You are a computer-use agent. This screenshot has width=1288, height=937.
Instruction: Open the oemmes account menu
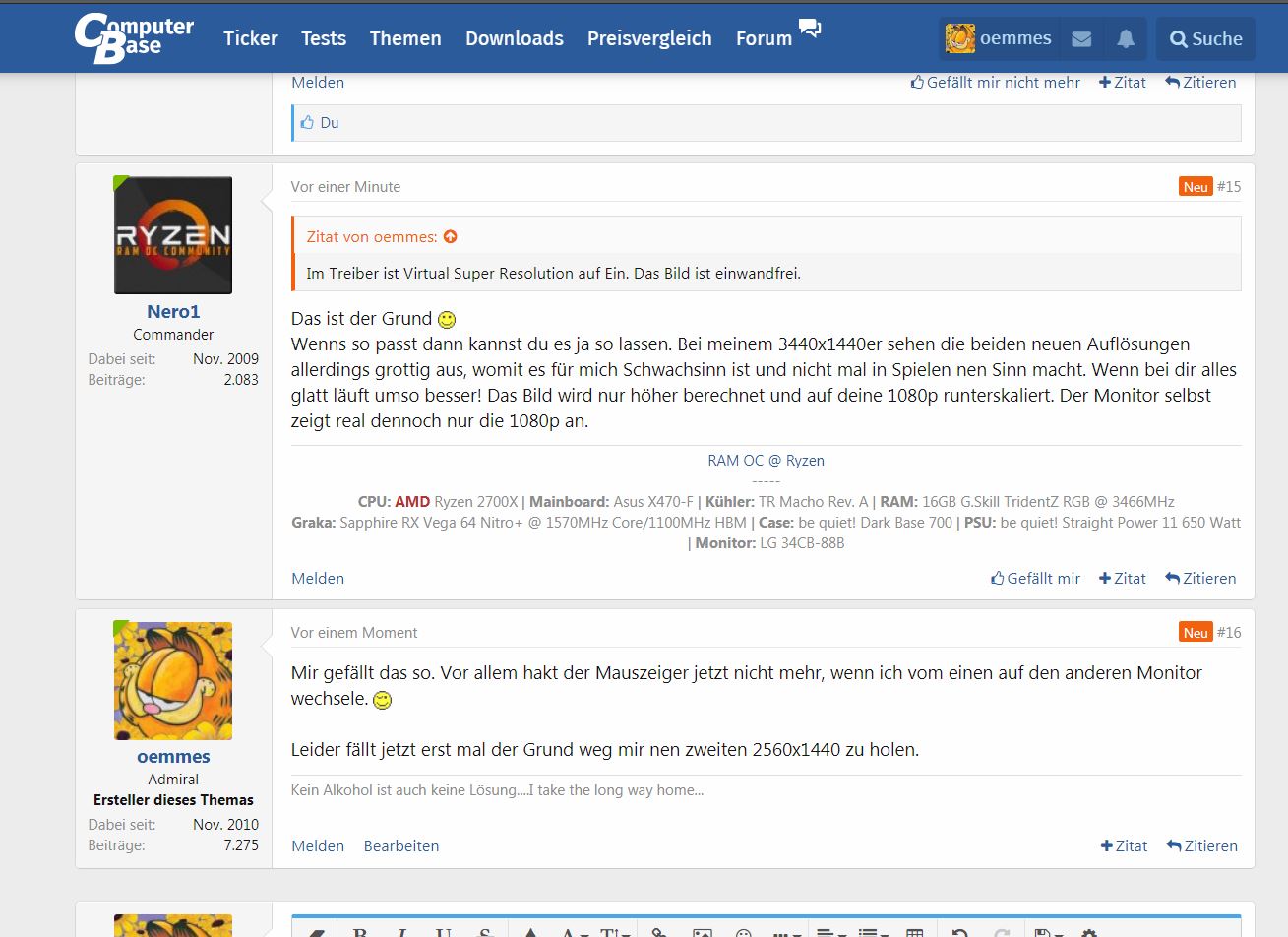[x=999, y=38]
